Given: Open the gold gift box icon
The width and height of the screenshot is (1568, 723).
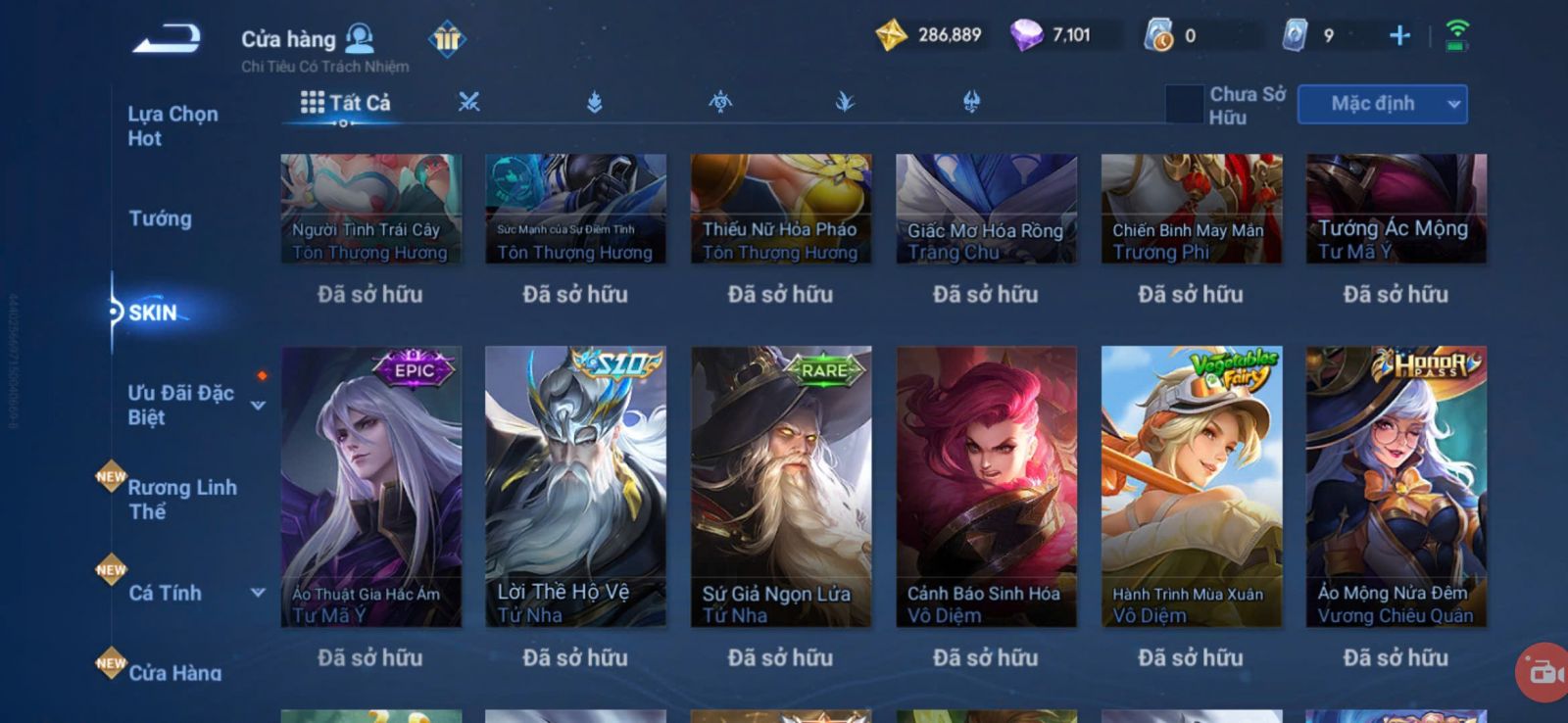Looking at the screenshot, I should (x=447, y=39).
